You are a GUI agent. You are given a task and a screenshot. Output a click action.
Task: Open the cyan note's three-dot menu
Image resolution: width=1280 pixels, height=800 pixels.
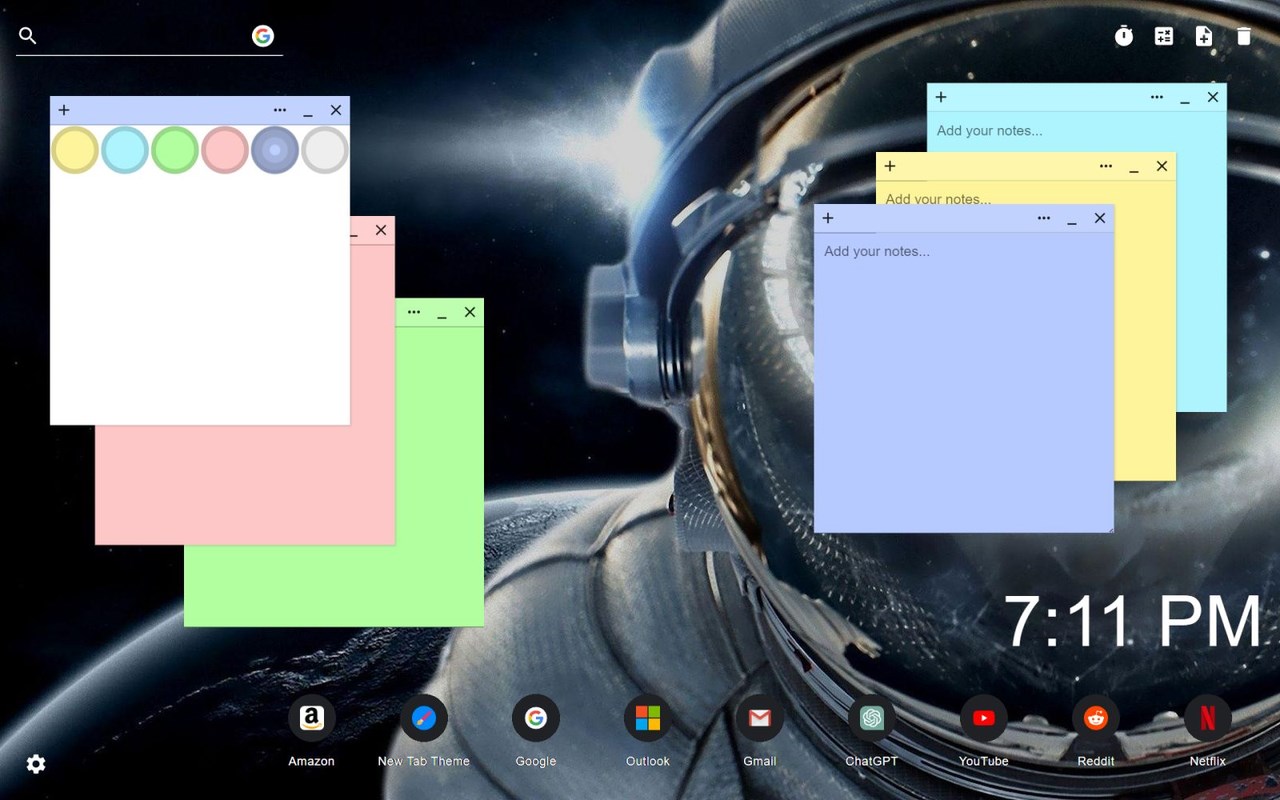(1157, 97)
